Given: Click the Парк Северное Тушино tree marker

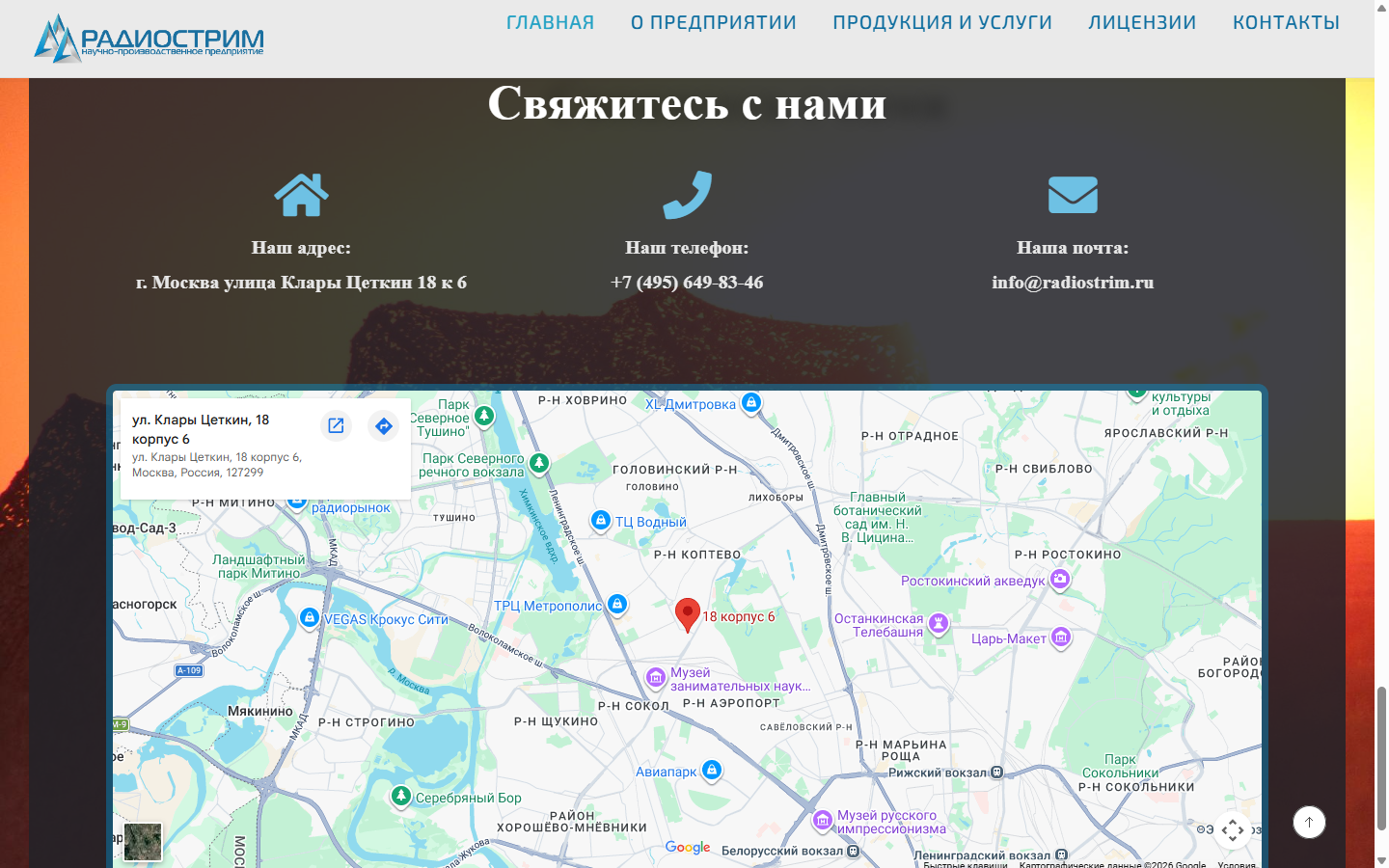Looking at the screenshot, I should pyautogui.click(x=484, y=416).
